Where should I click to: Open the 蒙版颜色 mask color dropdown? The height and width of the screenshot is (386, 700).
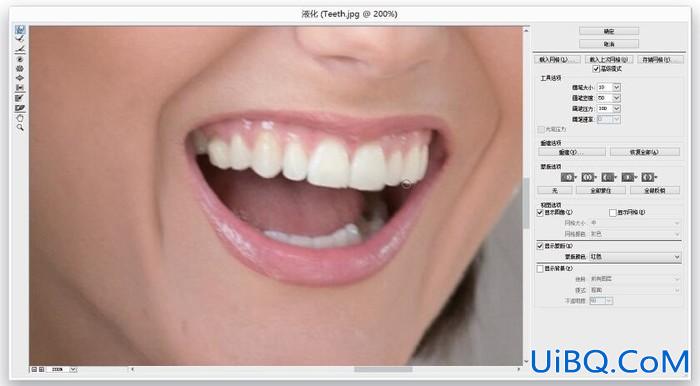[x=635, y=257]
